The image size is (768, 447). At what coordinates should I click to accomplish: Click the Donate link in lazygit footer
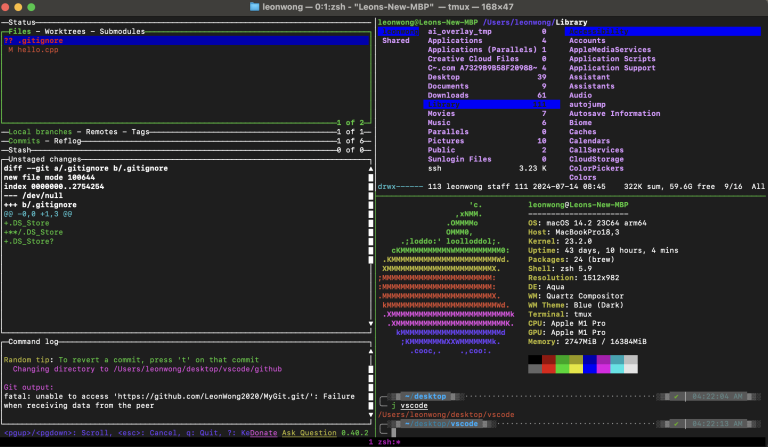click(x=263, y=433)
